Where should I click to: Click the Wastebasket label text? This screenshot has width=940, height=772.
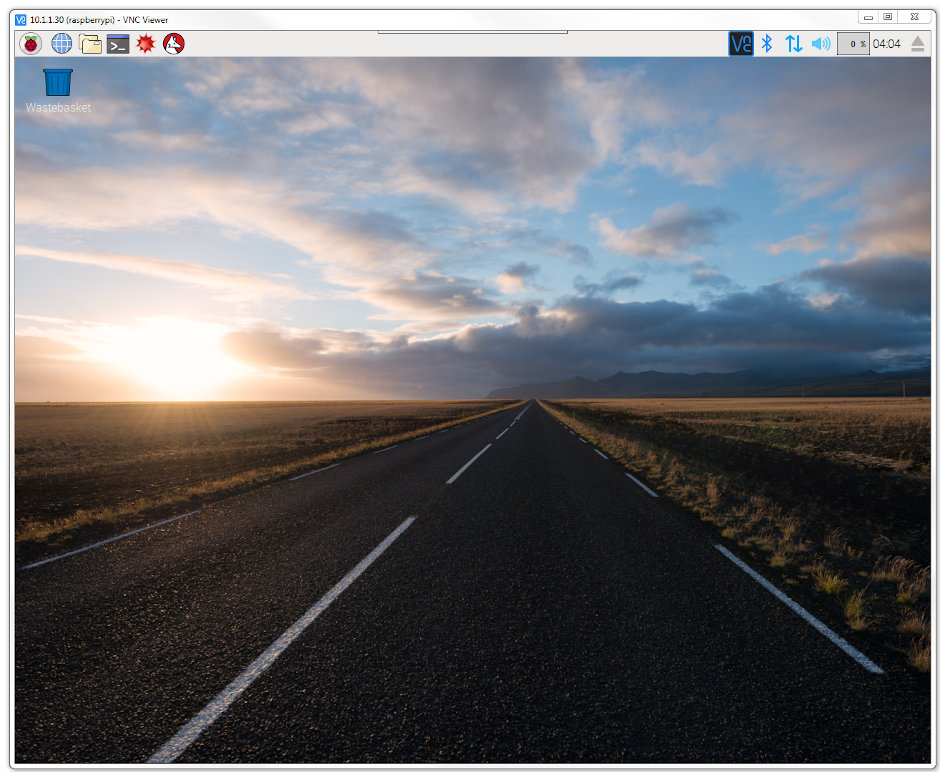click(56, 108)
